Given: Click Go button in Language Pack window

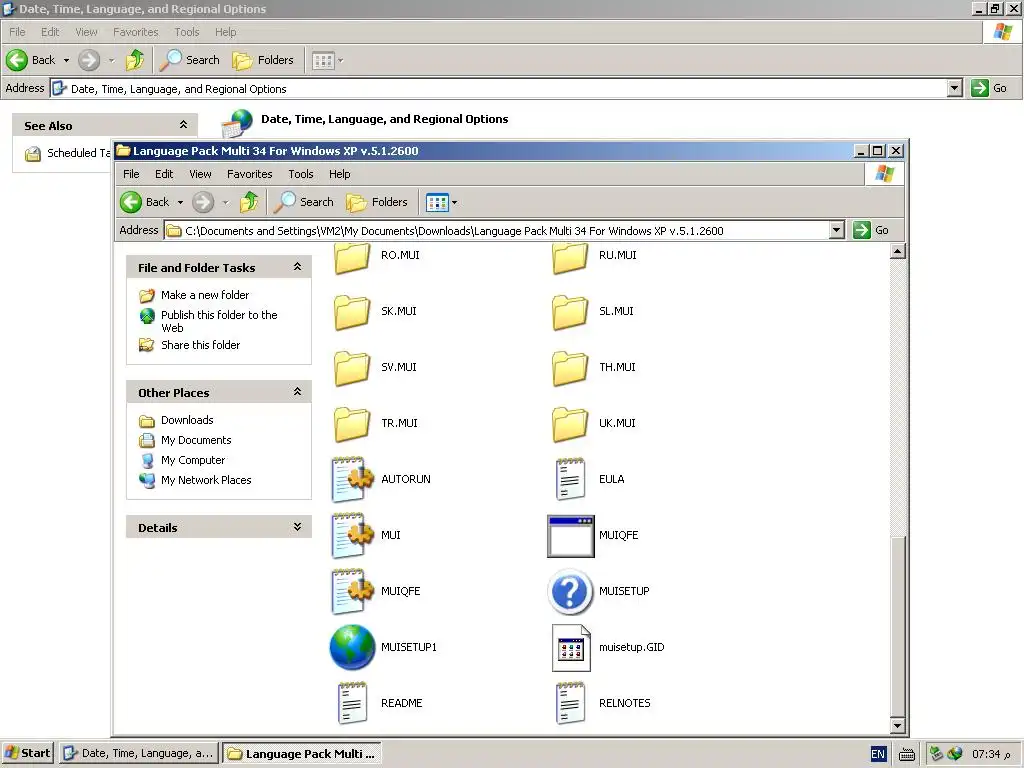Looking at the screenshot, I should coord(871,230).
